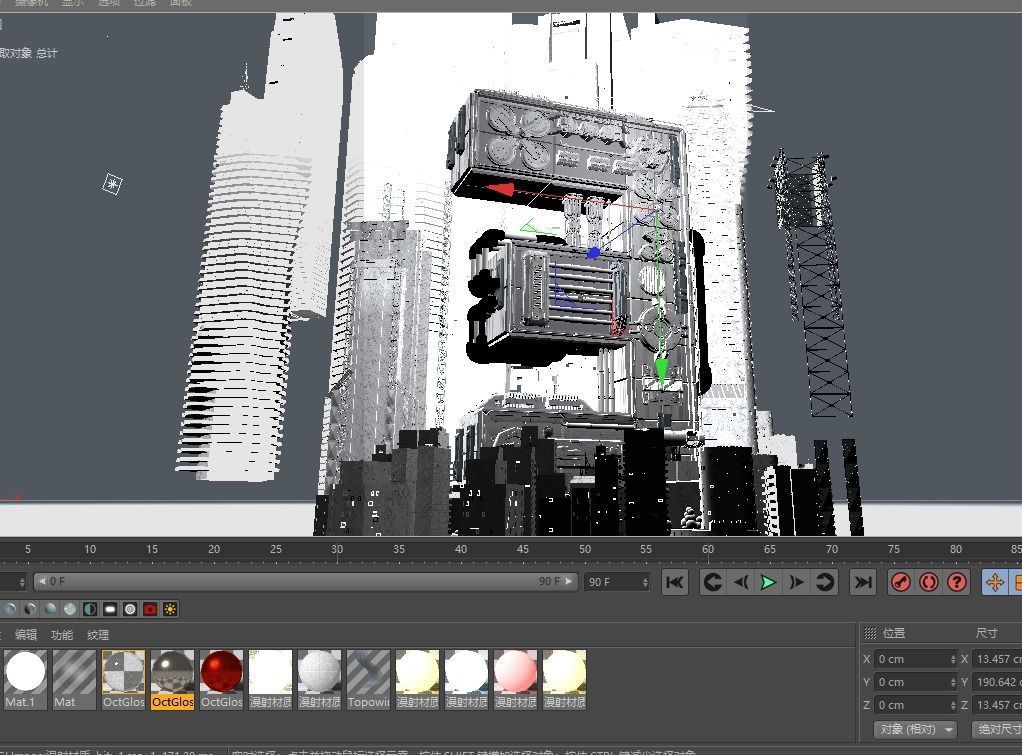Toggle the white rectangle filter icon
The height and width of the screenshot is (755, 1022).
click(x=110, y=609)
